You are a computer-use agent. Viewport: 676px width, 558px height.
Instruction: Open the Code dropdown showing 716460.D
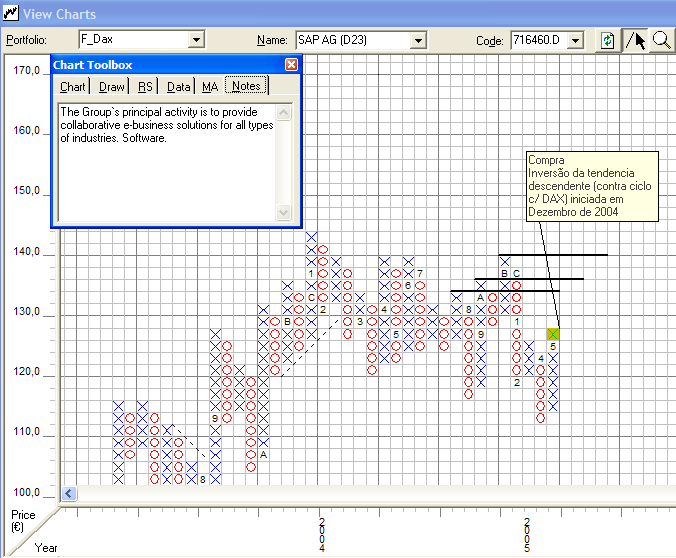click(x=578, y=40)
